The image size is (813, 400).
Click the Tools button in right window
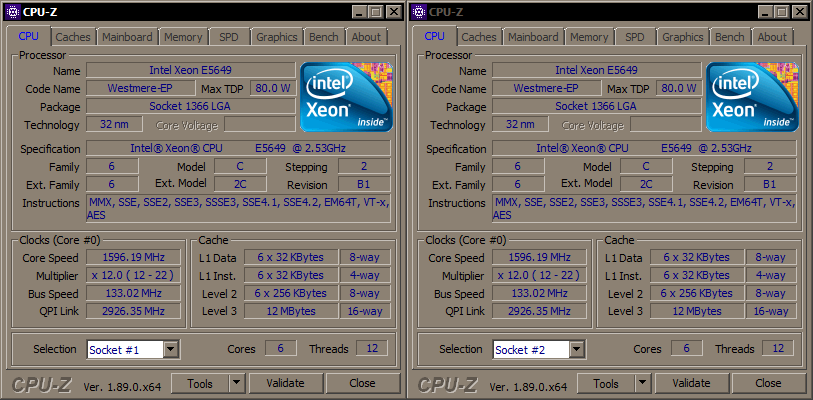(x=605, y=383)
